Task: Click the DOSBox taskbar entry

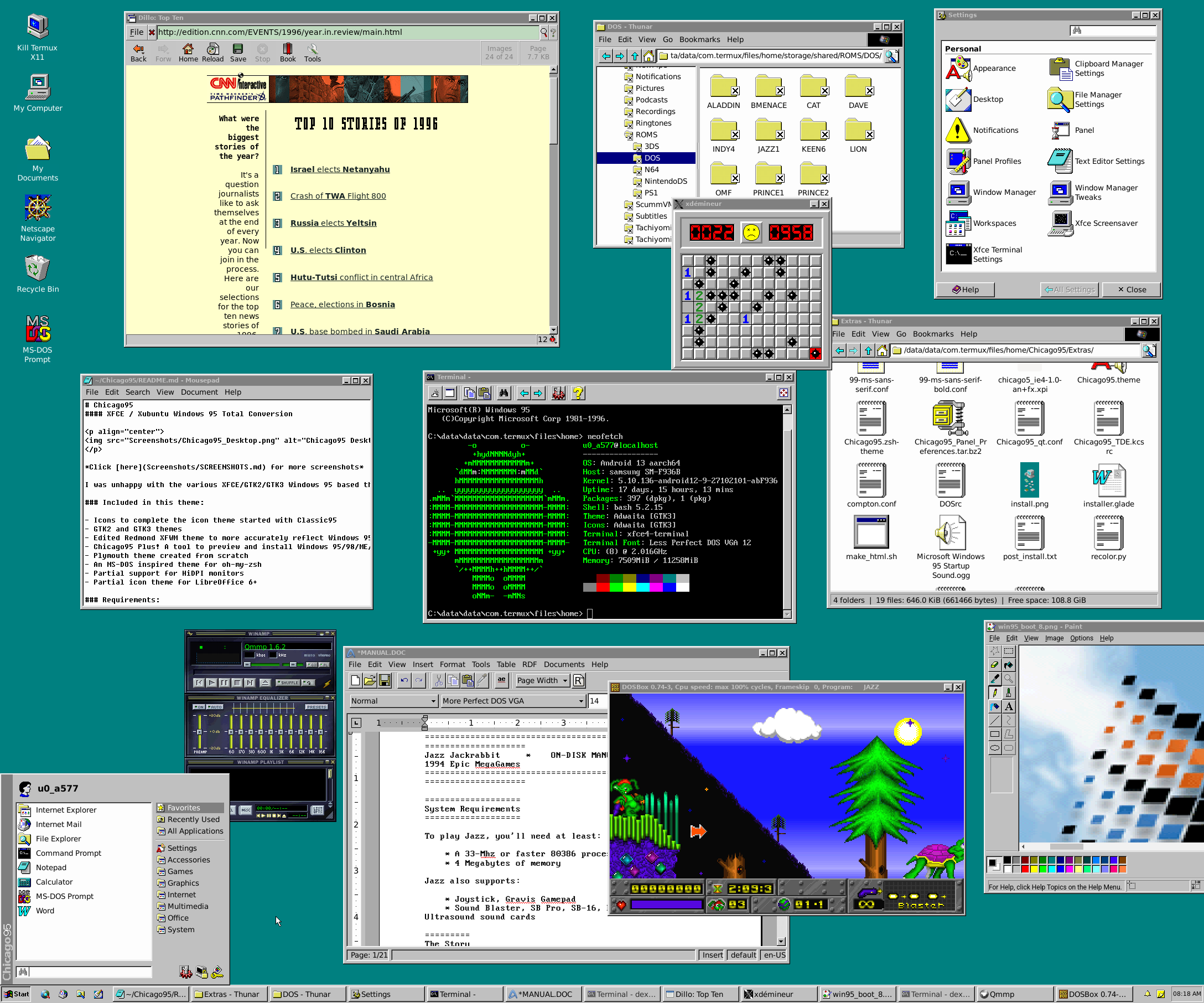Action: [x=1094, y=994]
